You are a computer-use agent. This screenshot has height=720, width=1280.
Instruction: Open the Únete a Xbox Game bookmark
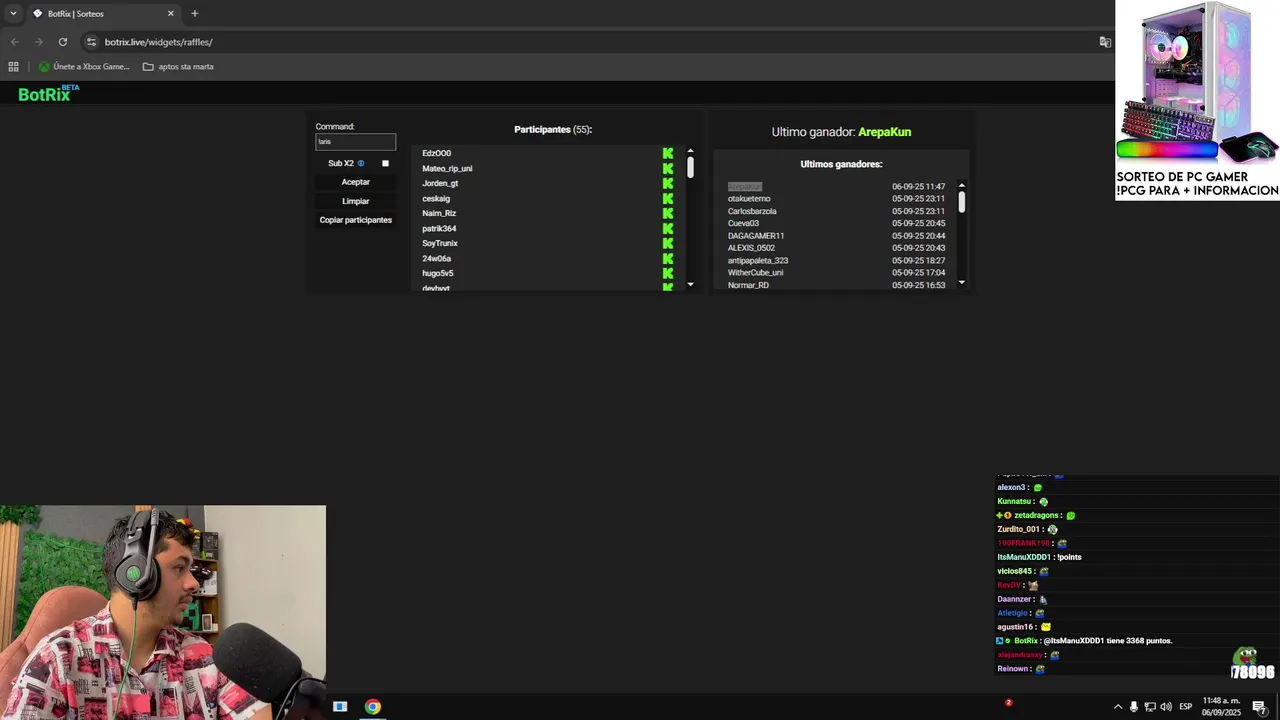[x=84, y=67]
